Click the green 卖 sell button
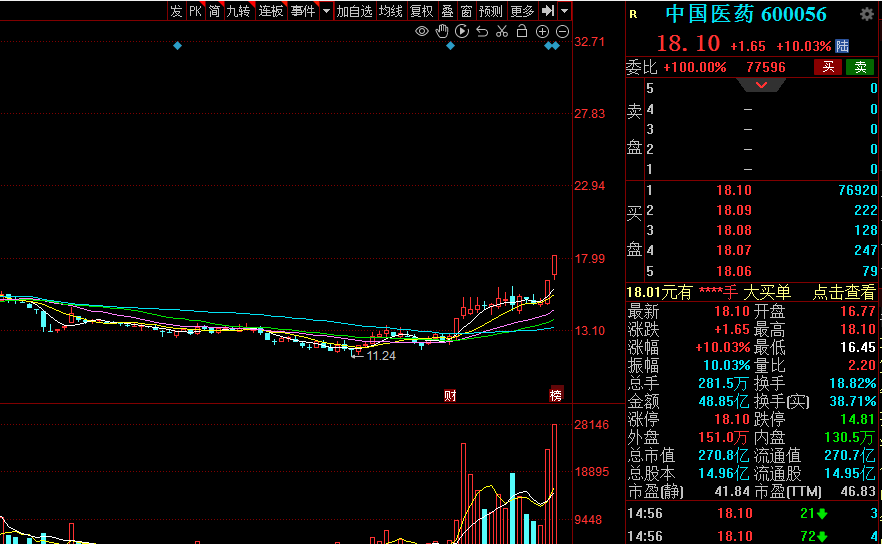Screen dimensions: 882x544 [860, 68]
